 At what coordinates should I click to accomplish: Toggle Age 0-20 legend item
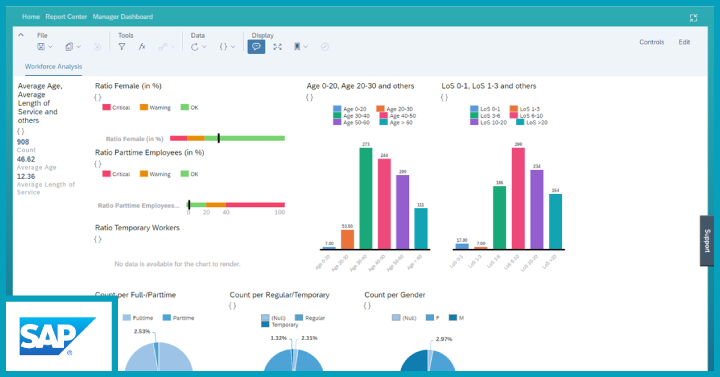click(x=349, y=109)
